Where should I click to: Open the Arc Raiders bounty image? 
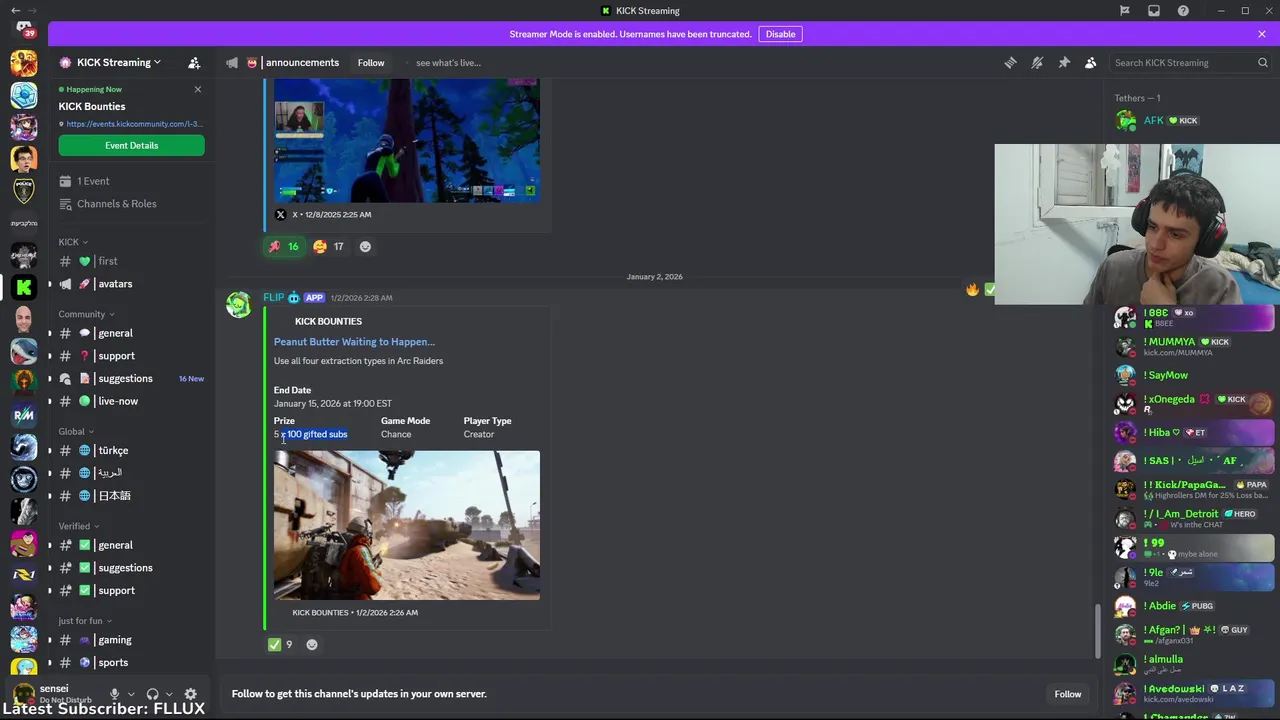click(407, 525)
